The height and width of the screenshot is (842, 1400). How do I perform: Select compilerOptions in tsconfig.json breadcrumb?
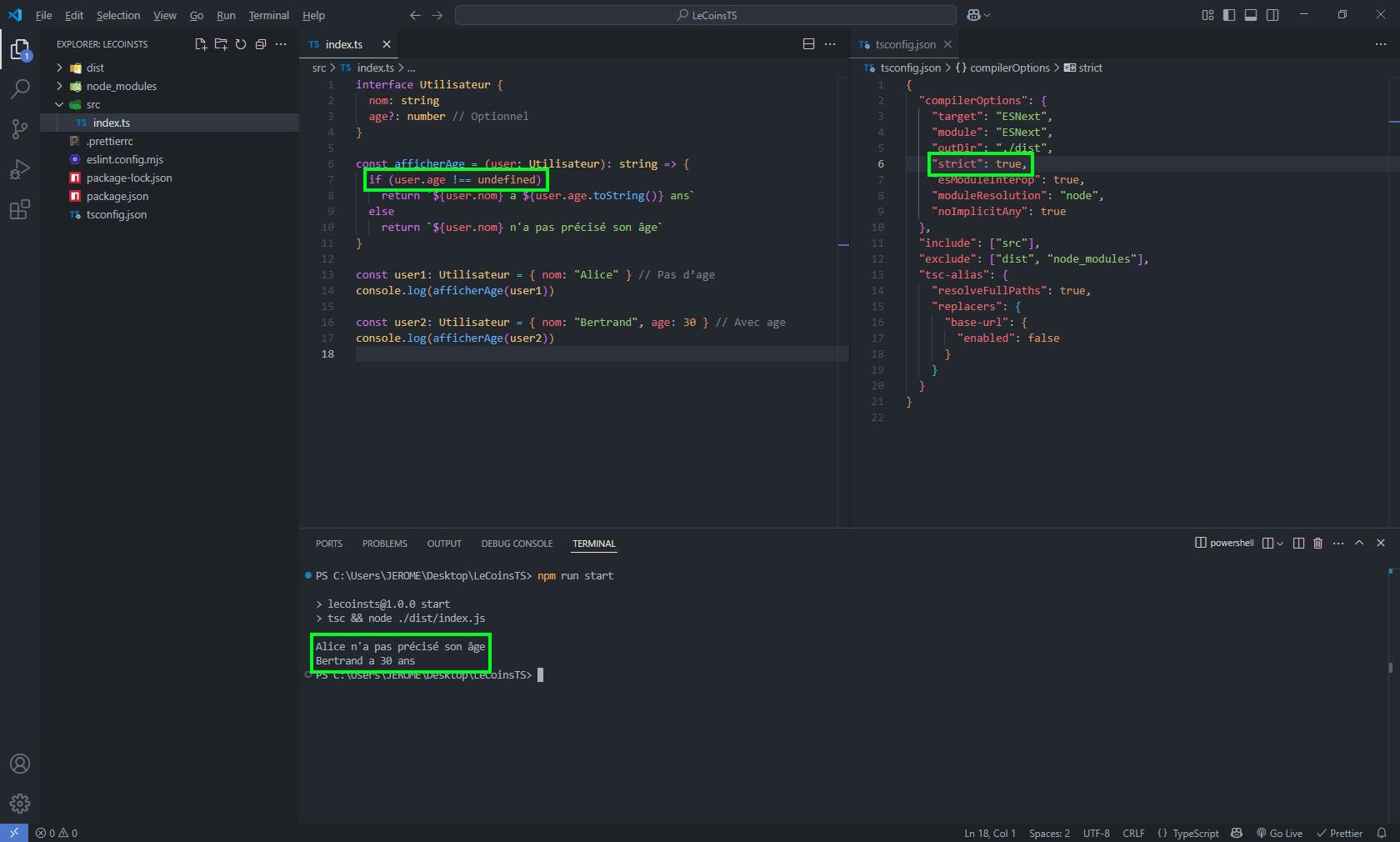1002,68
